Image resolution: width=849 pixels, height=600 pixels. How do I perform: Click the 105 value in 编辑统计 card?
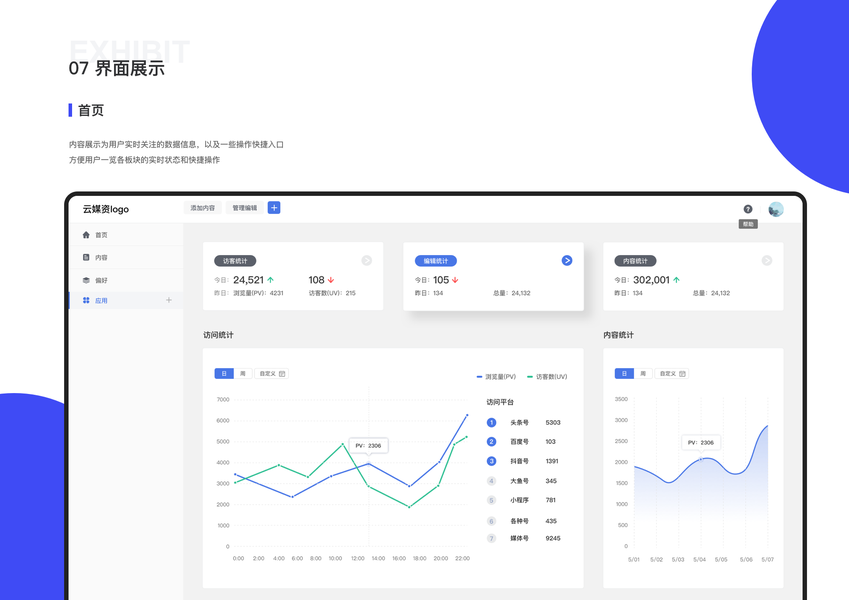tap(441, 280)
